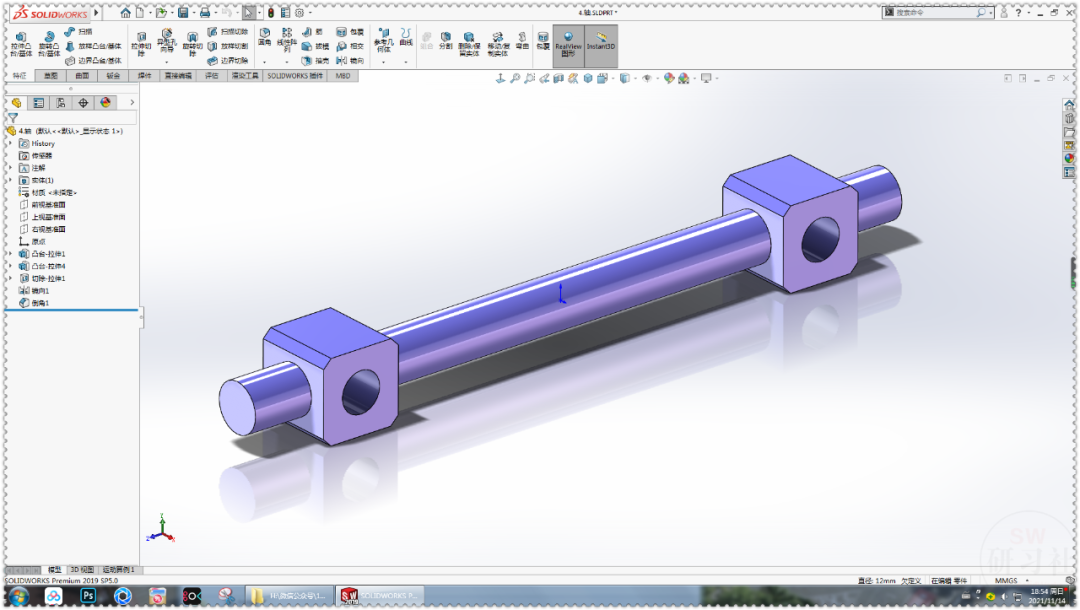
Task: Select the 旋转凸台/基体 (Revolved Boss) tool
Action: point(48,42)
